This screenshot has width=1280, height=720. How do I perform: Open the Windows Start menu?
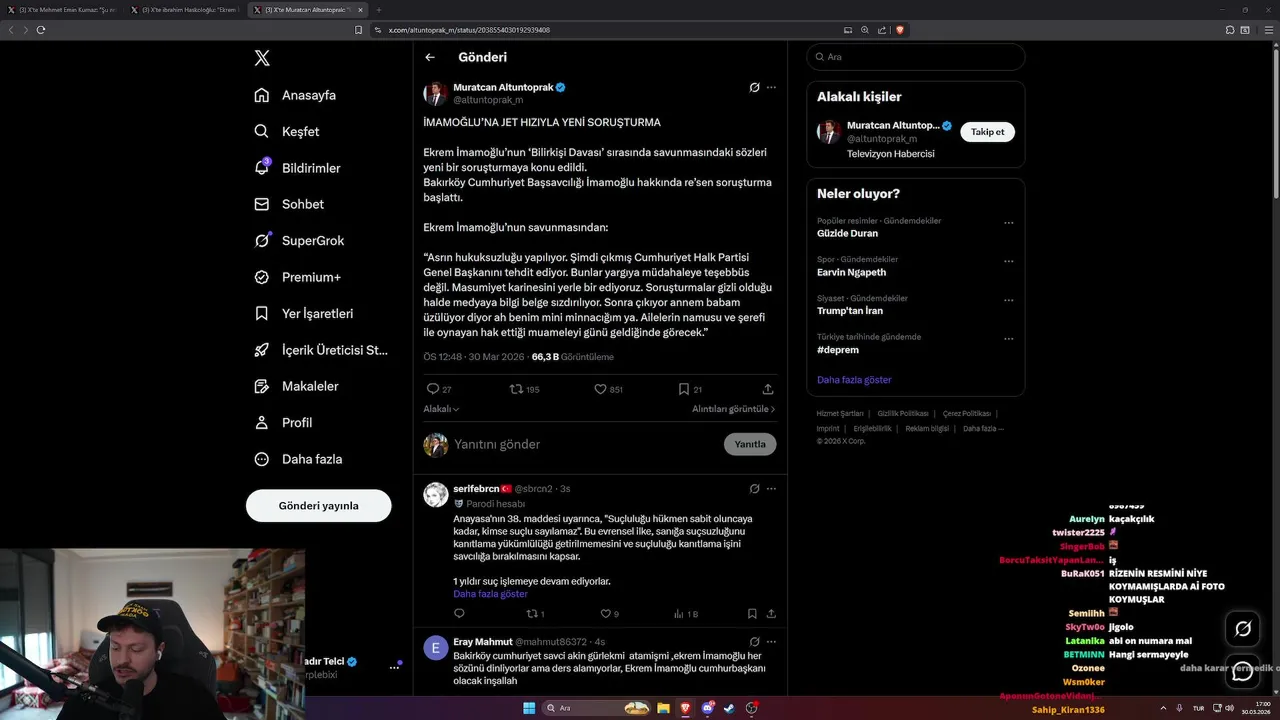click(x=529, y=708)
